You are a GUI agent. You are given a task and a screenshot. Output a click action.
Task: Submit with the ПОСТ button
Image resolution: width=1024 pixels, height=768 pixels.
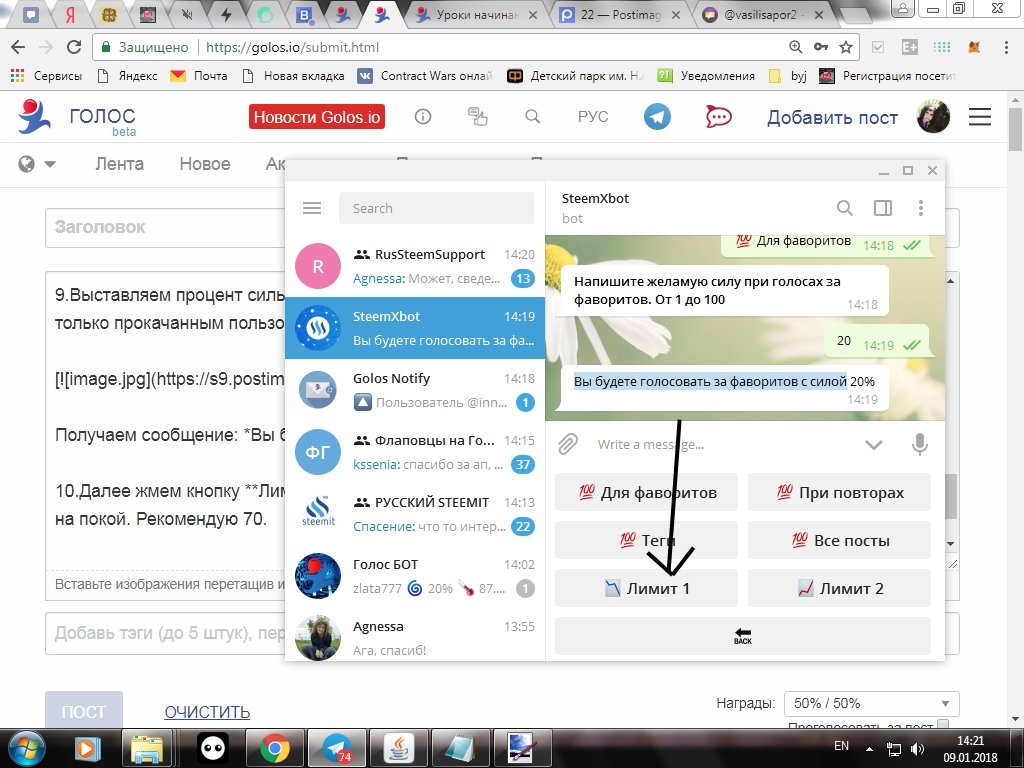[x=84, y=711]
